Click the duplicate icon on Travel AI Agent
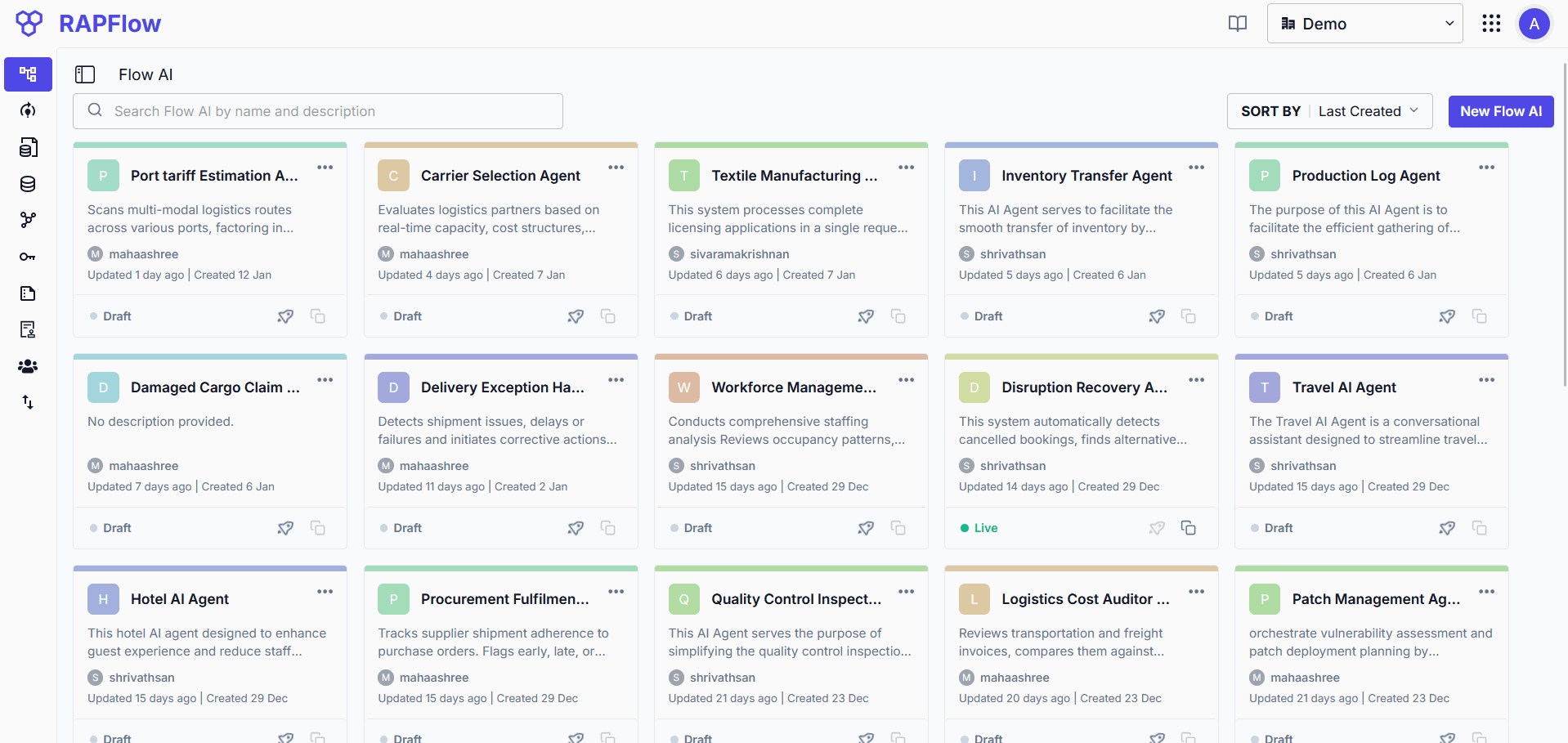This screenshot has width=1568, height=743. coord(1479,528)
